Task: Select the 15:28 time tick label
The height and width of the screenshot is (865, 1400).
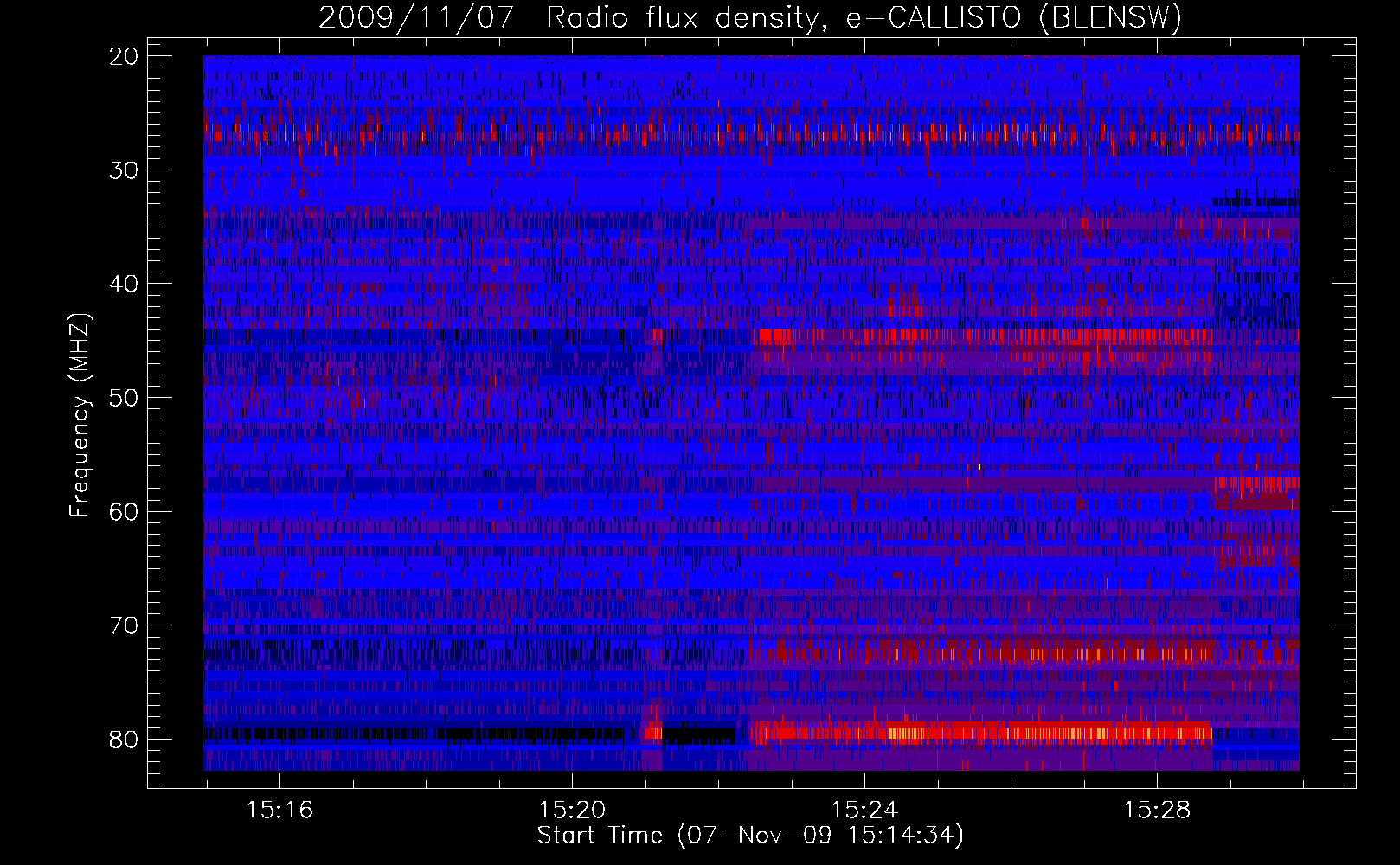Action: click(x=1157, y=811)
